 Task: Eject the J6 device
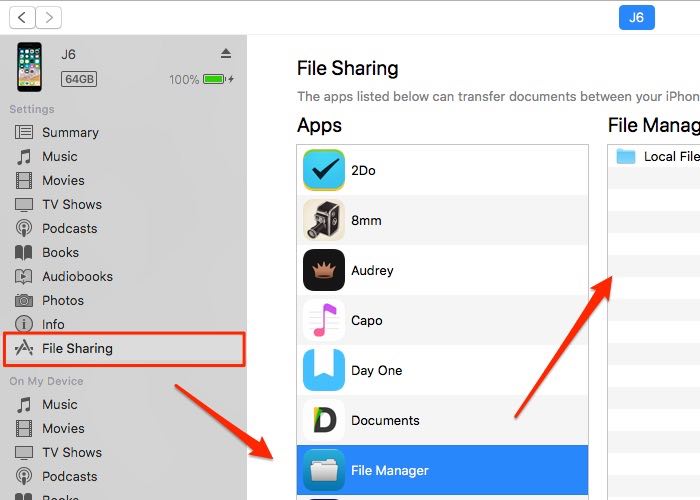click(226, 54)
